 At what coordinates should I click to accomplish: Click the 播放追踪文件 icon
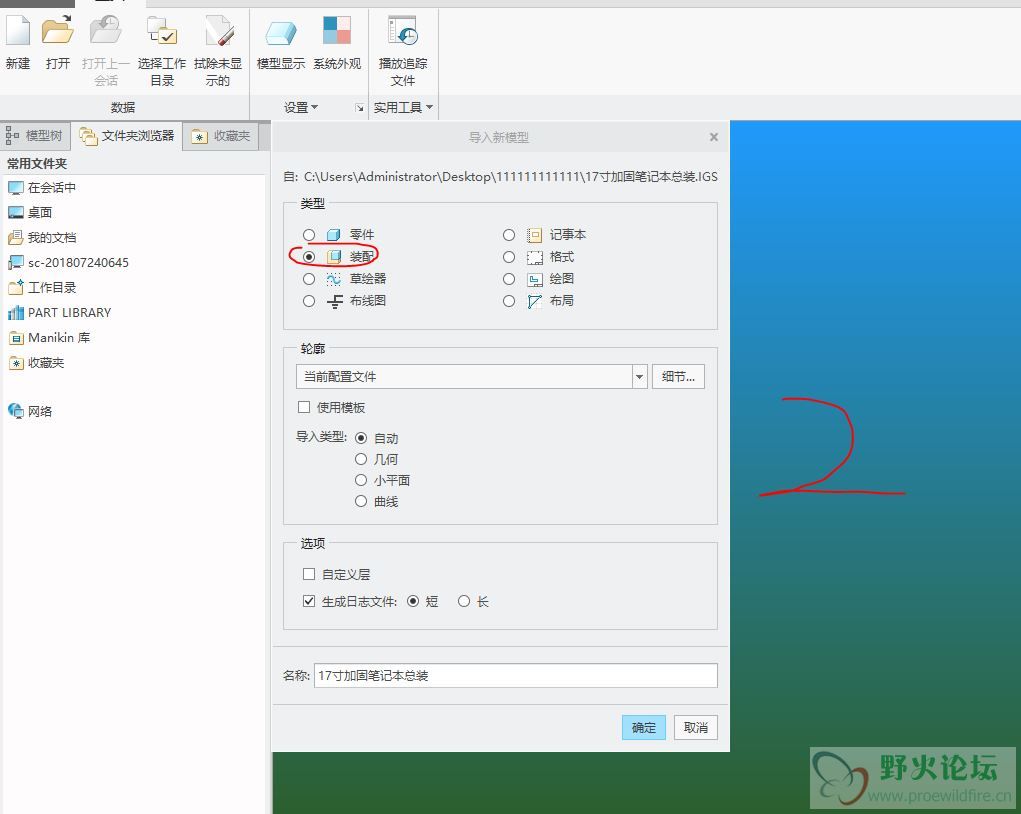[402, 31]
